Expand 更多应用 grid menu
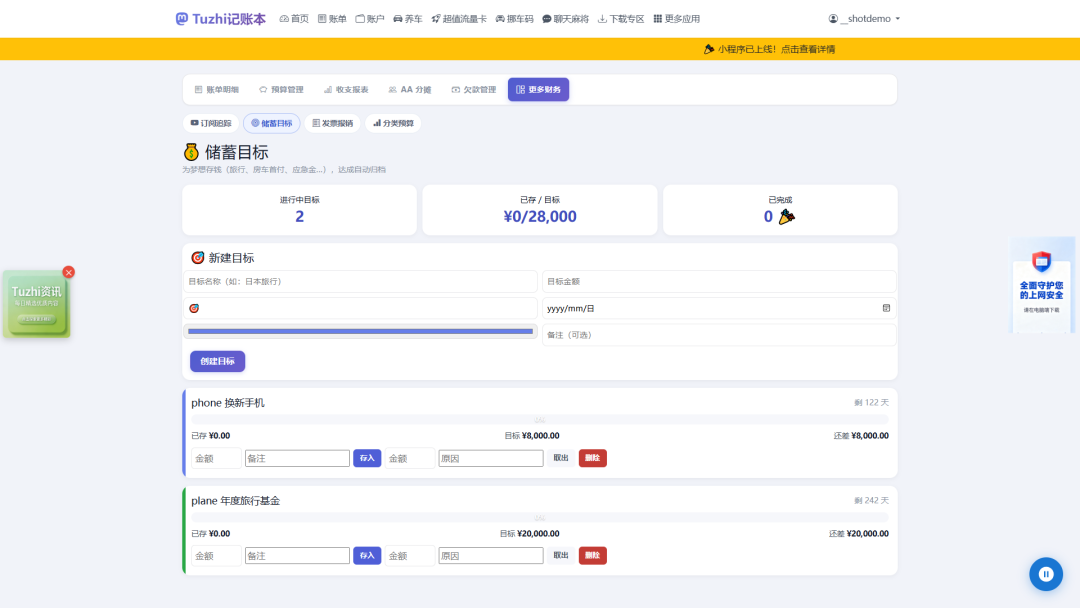 click(x=676, y=19)
